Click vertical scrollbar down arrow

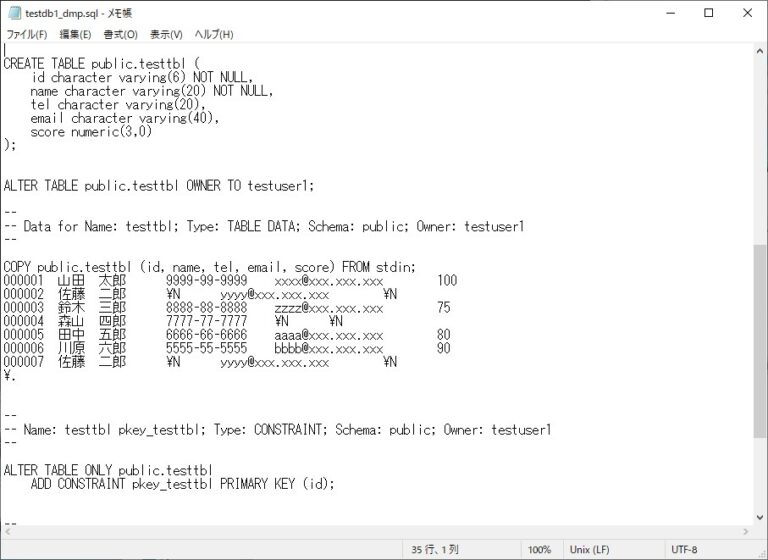pyautogui.click(x=760, y=517)
